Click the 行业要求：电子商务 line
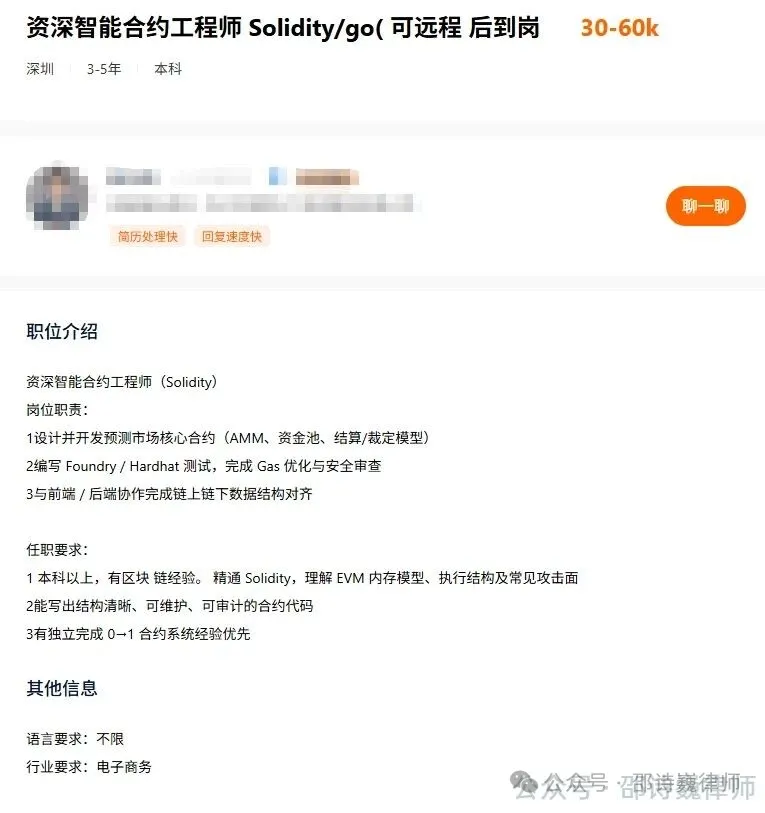The width and height of the screenshot is (765, 813). 89,767
